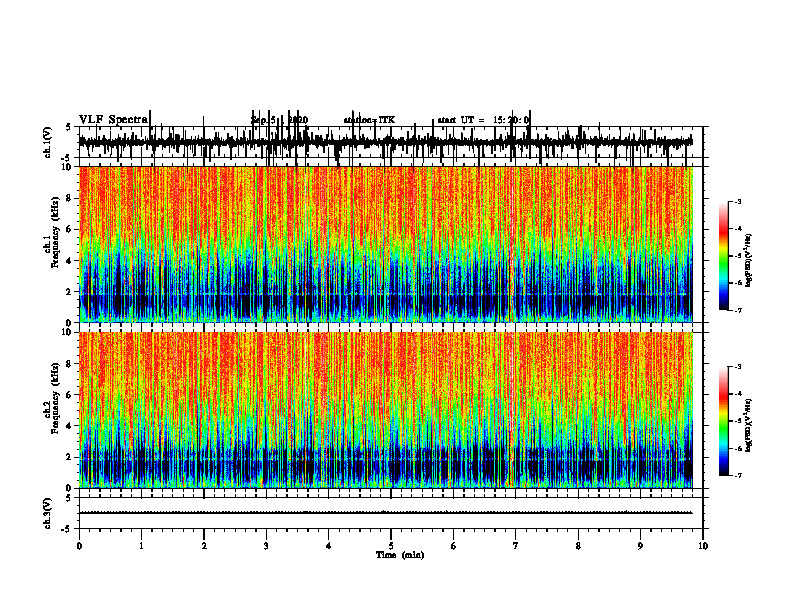Click time axis tick label "2"
The height and width of the screenshot is (612, 792).
pyautogui.click(x=204, y=546)
